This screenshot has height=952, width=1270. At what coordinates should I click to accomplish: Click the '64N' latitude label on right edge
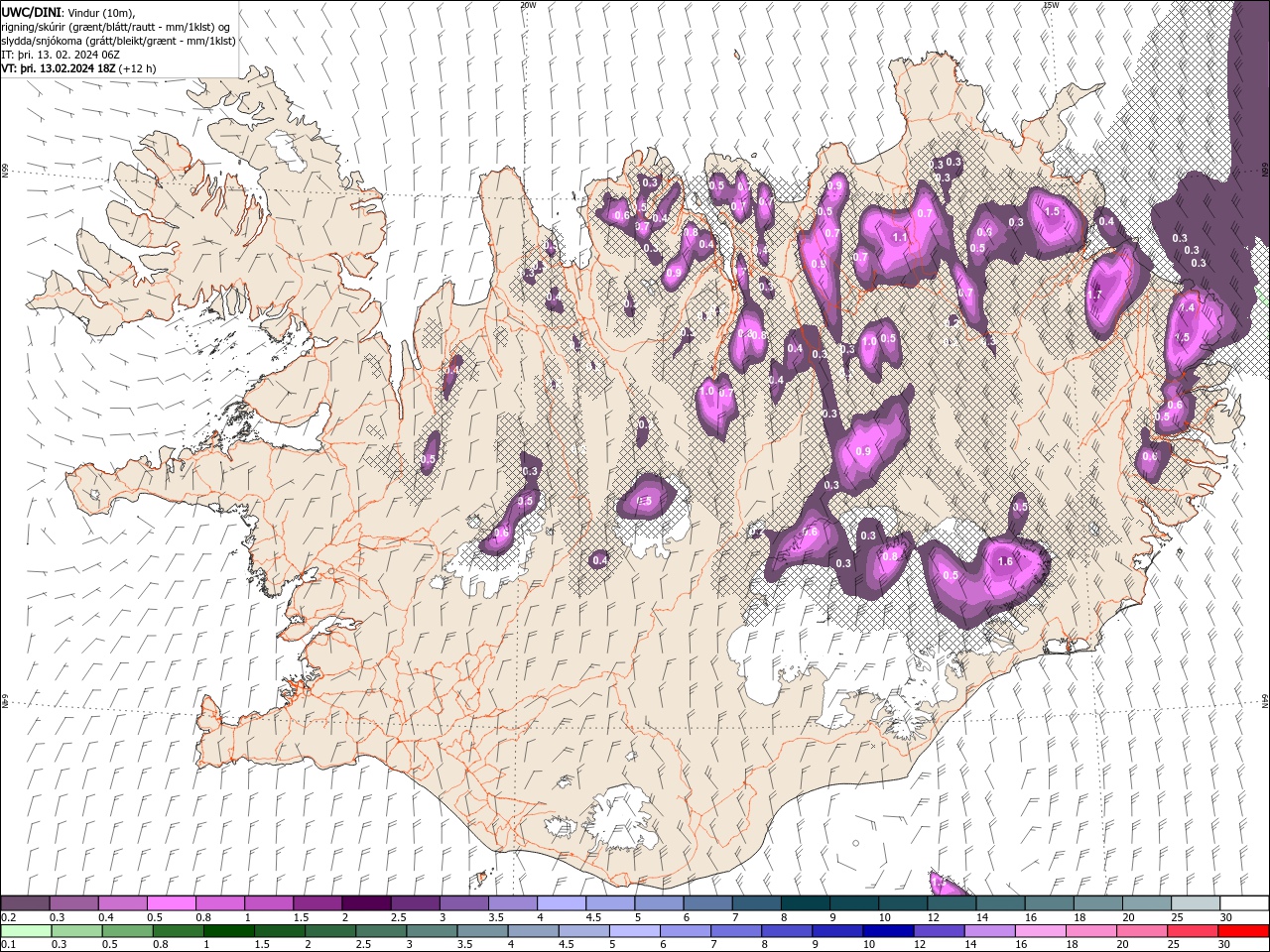click(x=1265, y=700)
